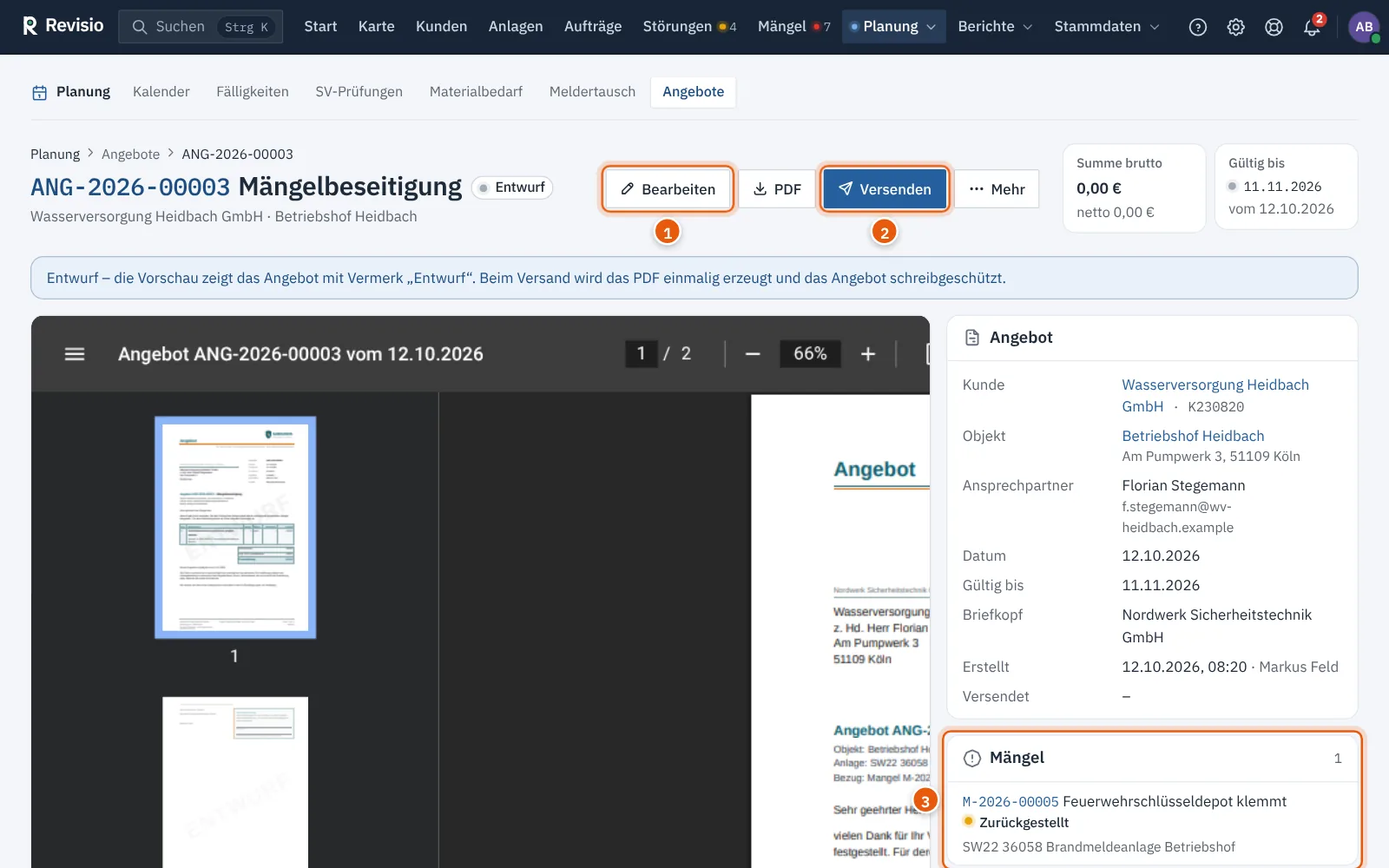Open Mängel with 7 badge

tap(793, 27)
